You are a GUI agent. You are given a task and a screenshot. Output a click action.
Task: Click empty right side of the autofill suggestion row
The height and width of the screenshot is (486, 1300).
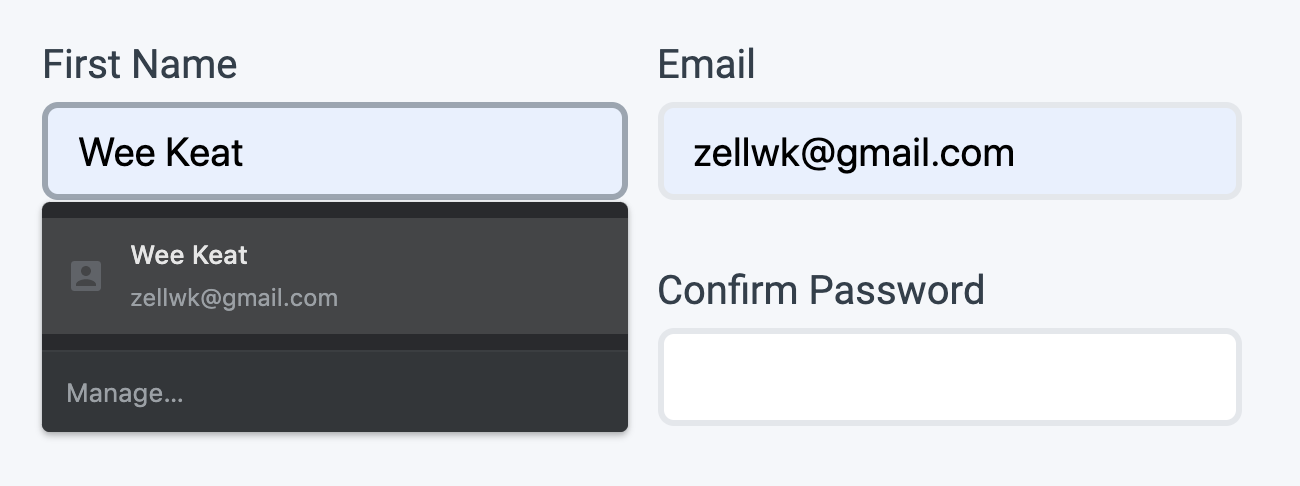(x=500, y=276)
